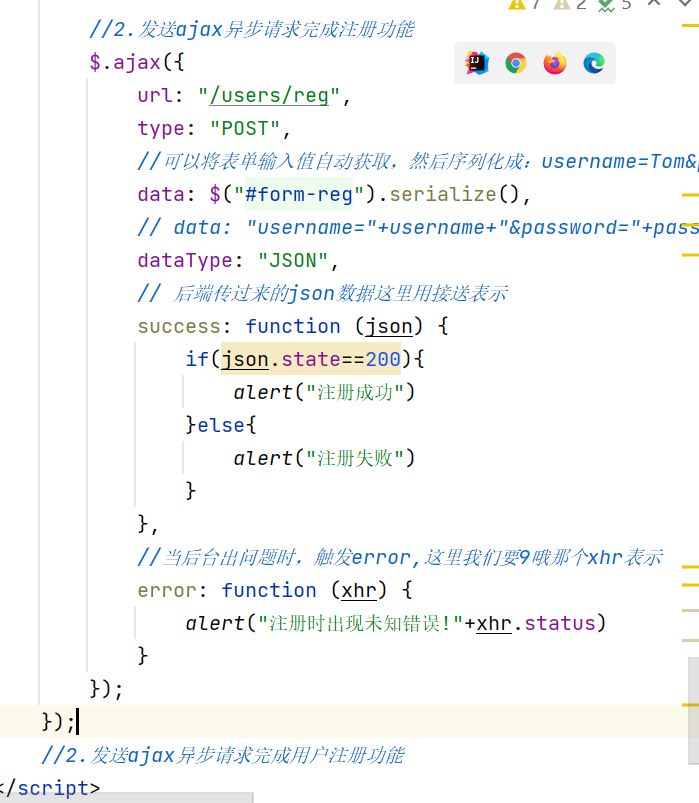Image resolution: width=699 pixels, height=803 pixels.
Task: Click the yellow warnings indicator showing 7
Action: point(524,5)
